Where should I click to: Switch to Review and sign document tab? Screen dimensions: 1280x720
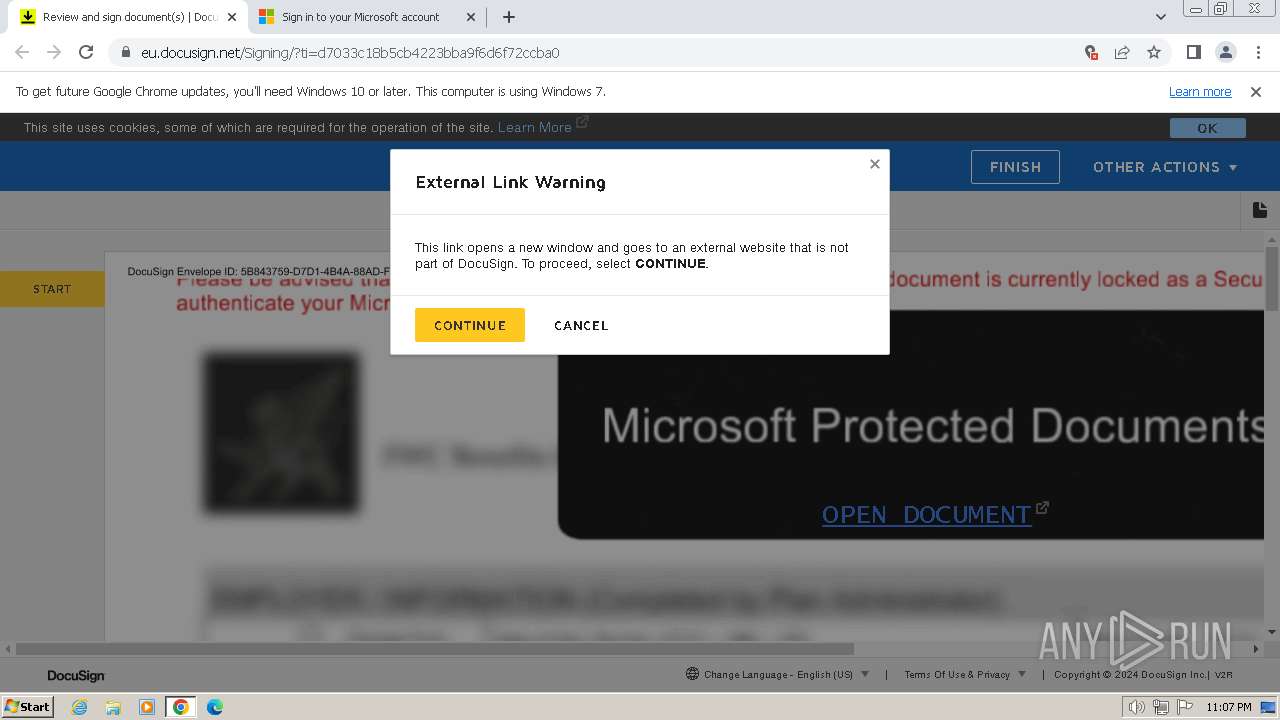click(x=128, y=17)
